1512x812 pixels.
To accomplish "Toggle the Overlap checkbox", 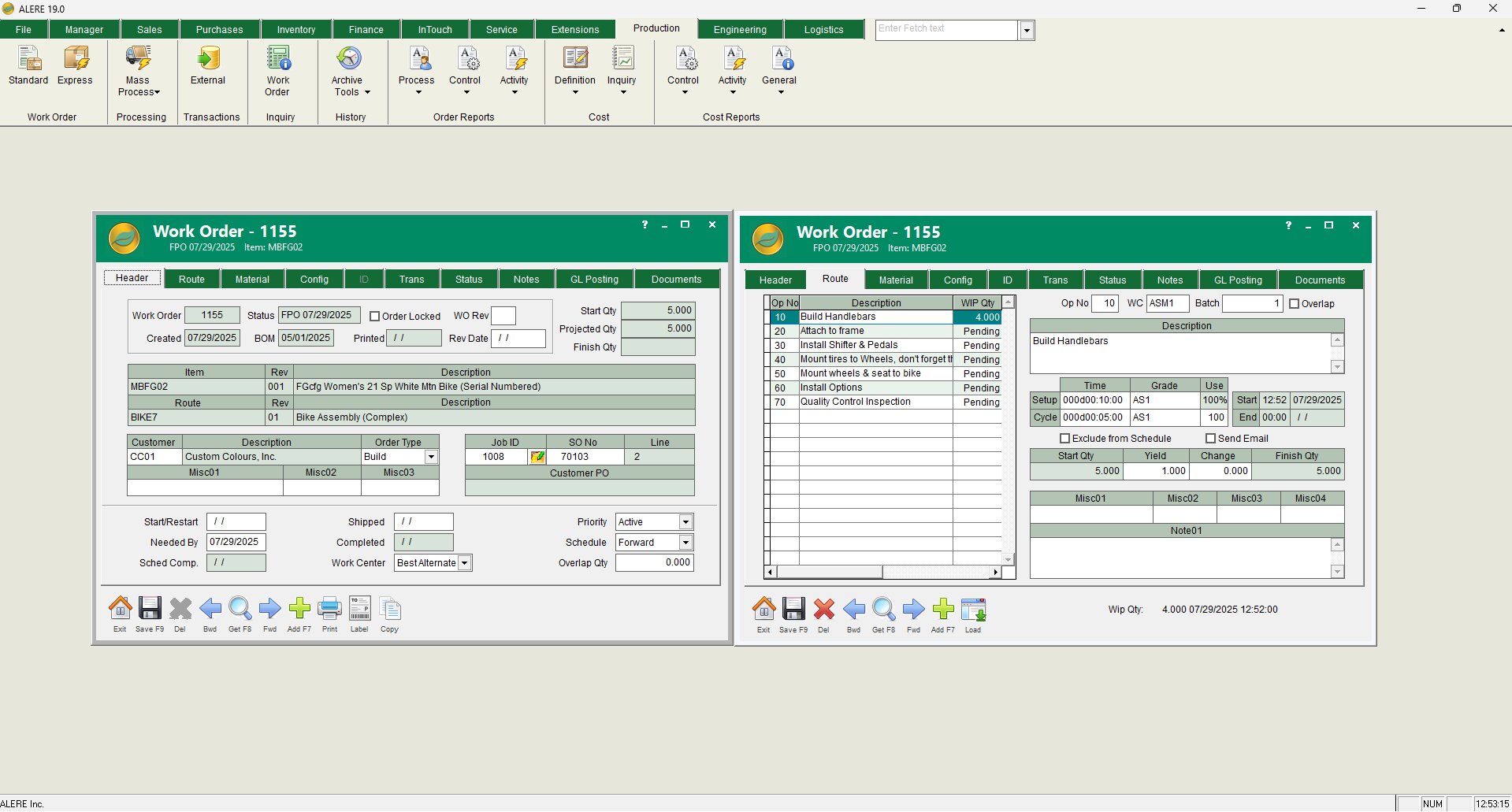I will (x=1294, y=304).
